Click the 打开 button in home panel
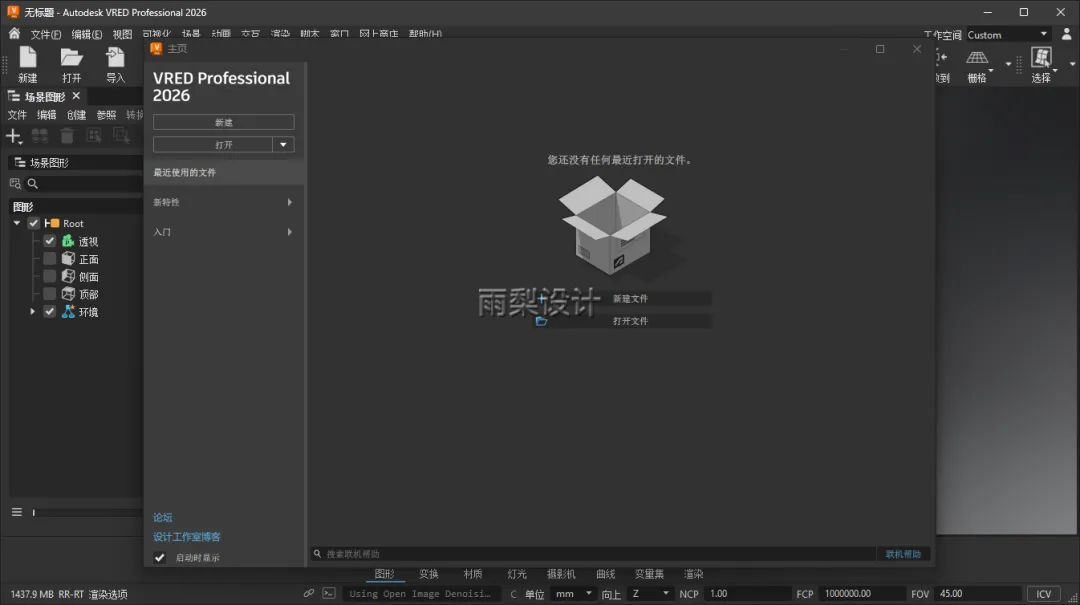Viewport: 1080px width, 605px height. tap(213, 145)
